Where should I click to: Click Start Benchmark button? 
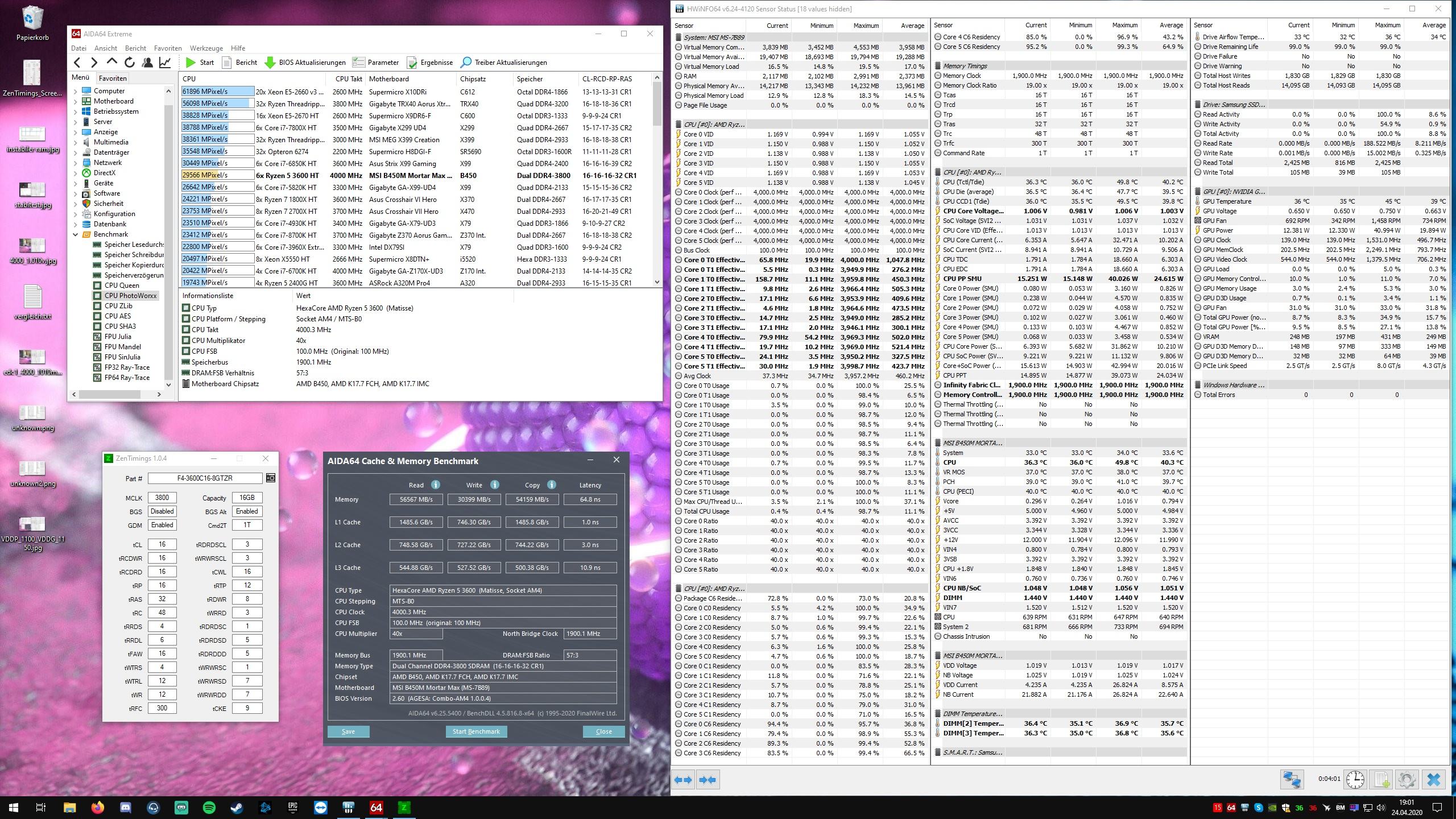pos(476,731)
